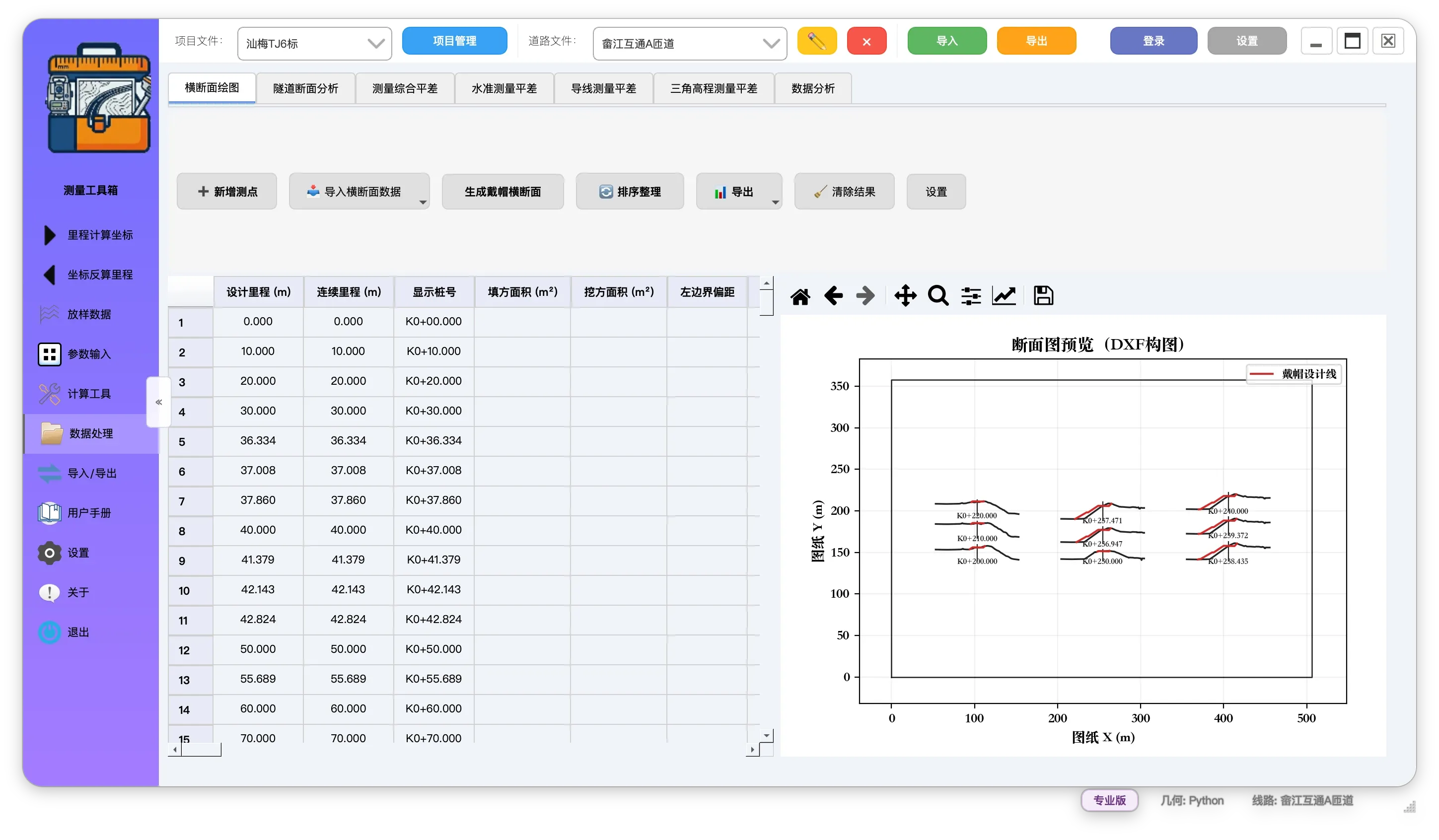Click the table's vertical scrollbar down arrow
The height and width of the screenshot is (840, 1439).
point(766,736)
